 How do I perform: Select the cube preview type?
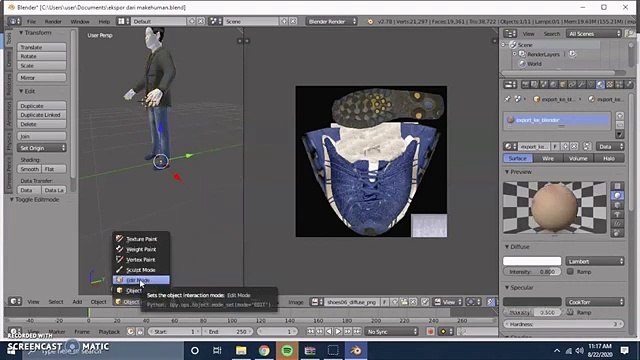click(618, 205)
